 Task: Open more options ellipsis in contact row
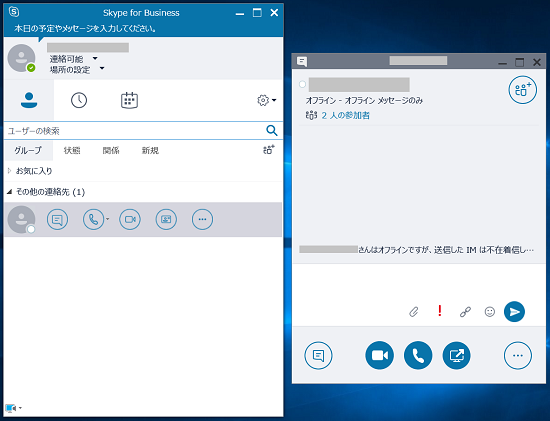click(202, 220)
